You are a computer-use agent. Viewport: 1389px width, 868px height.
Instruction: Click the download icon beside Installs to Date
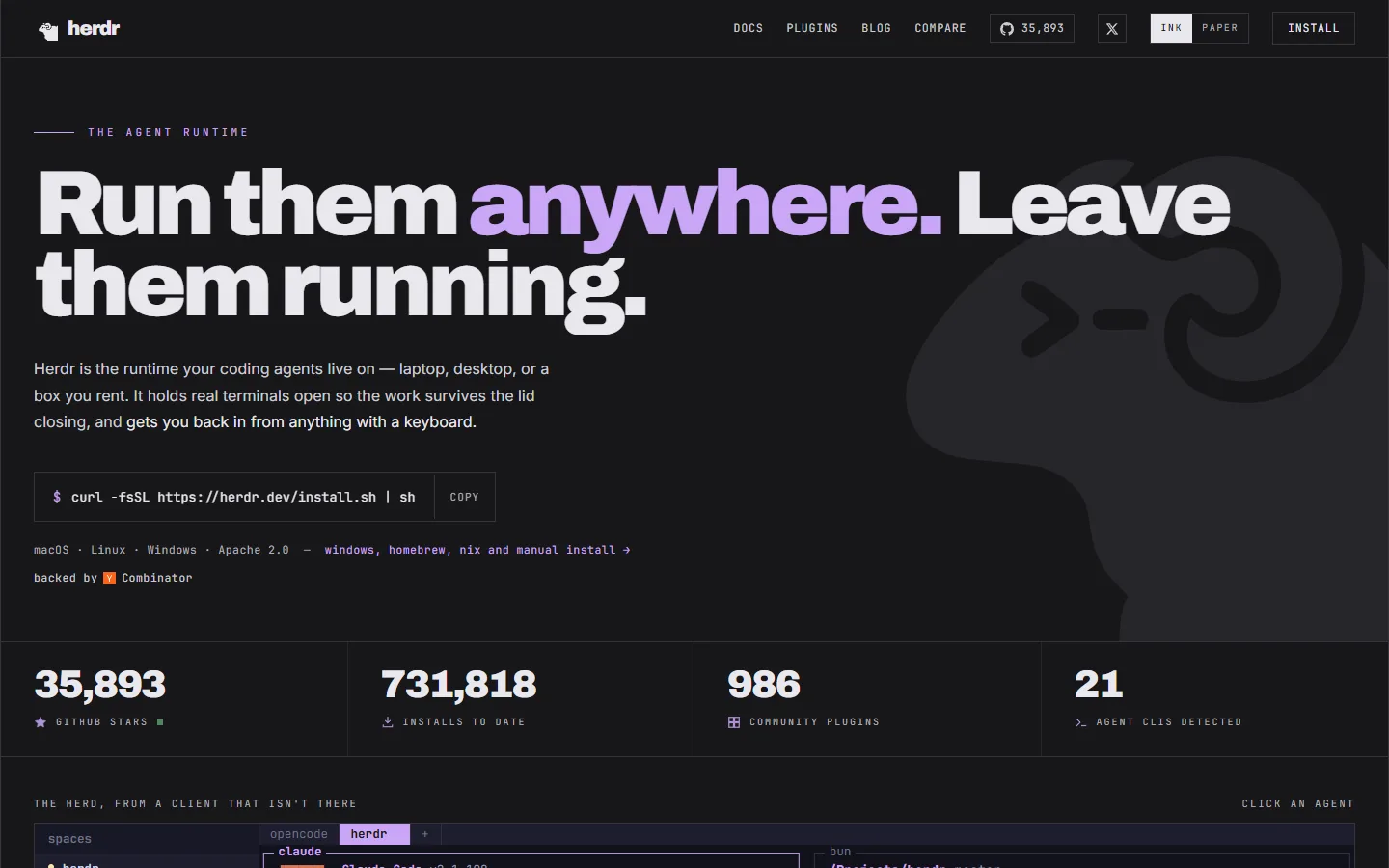pos(388,722)
